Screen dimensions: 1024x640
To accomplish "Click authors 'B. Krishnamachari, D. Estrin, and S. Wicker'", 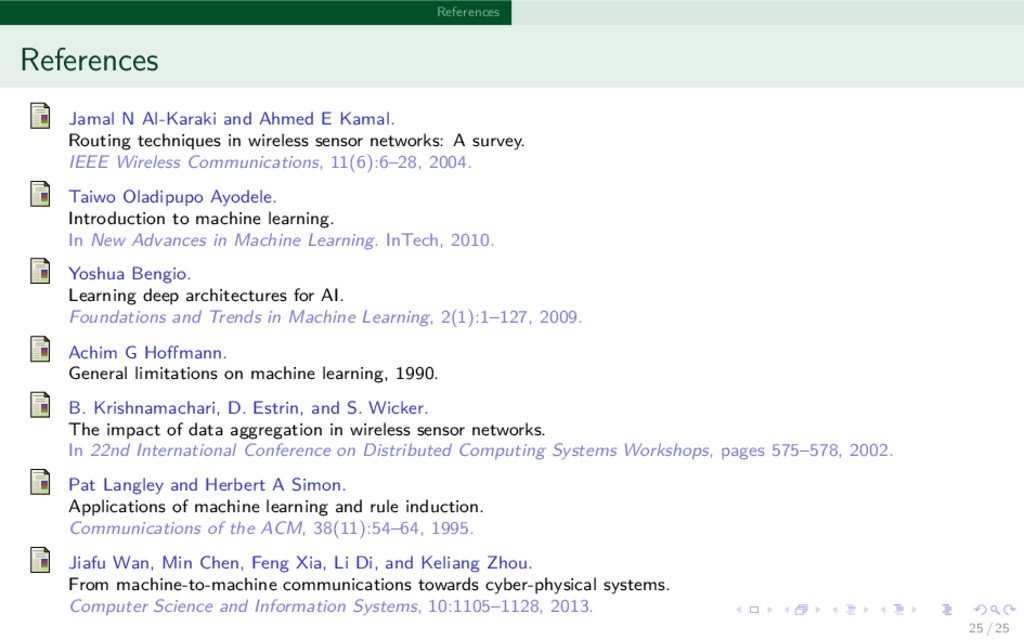I will 248,408.
